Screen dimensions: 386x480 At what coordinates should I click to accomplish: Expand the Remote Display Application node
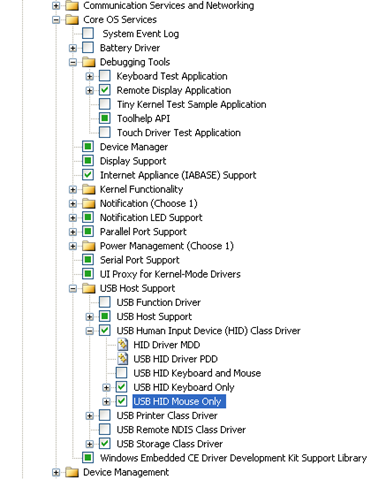89,91
